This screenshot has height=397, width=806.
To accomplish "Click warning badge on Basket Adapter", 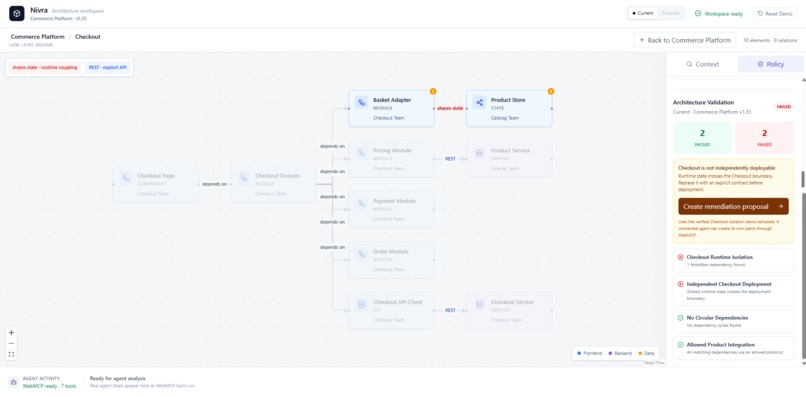I will point(433,92).
